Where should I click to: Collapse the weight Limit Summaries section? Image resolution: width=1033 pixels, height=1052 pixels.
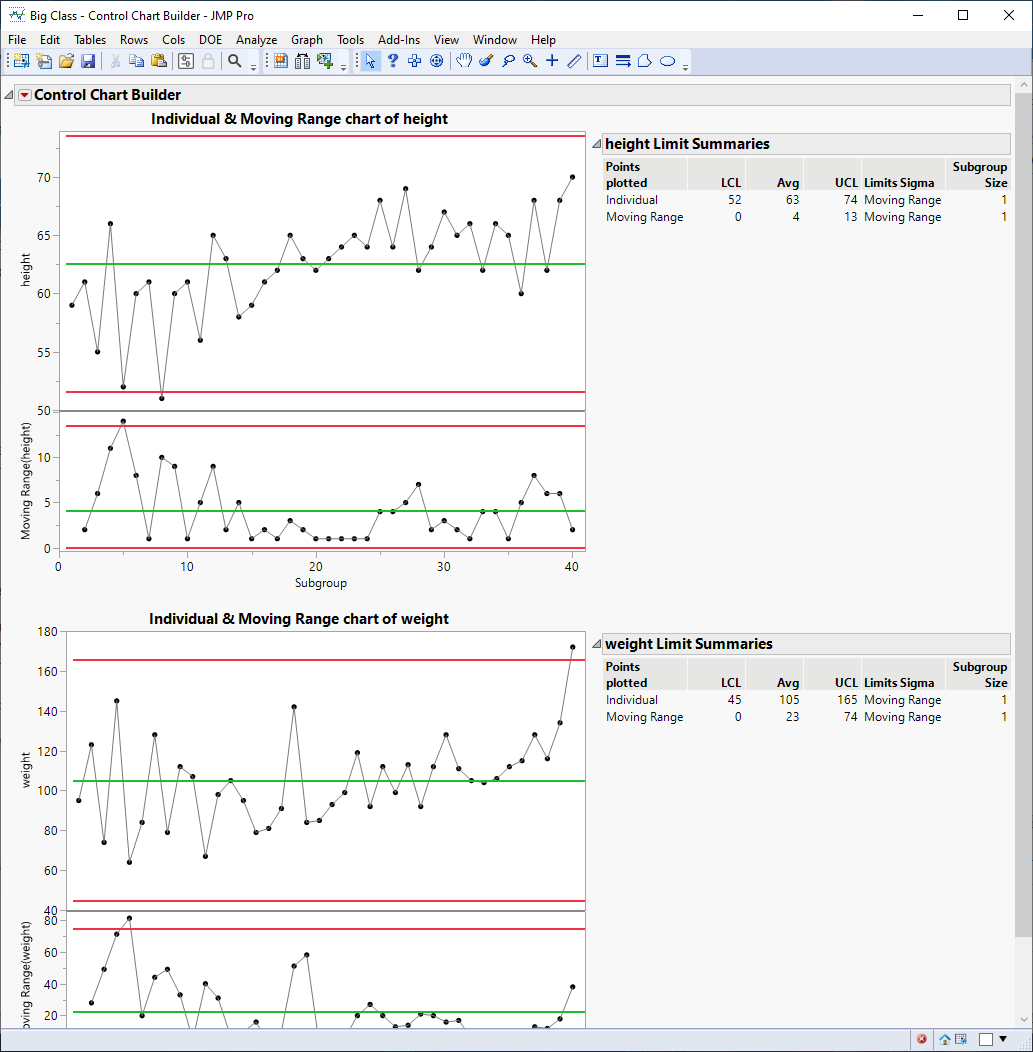596,644
